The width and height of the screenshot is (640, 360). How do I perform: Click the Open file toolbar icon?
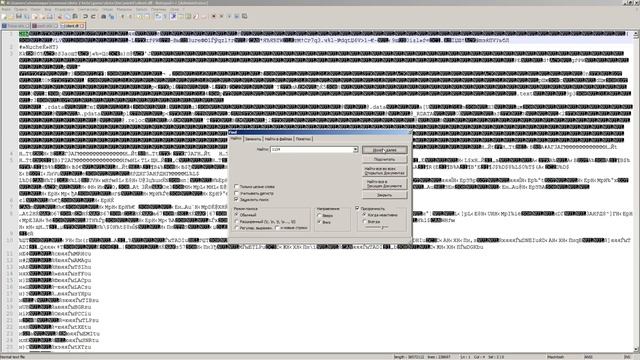click(x=10, y=16)
